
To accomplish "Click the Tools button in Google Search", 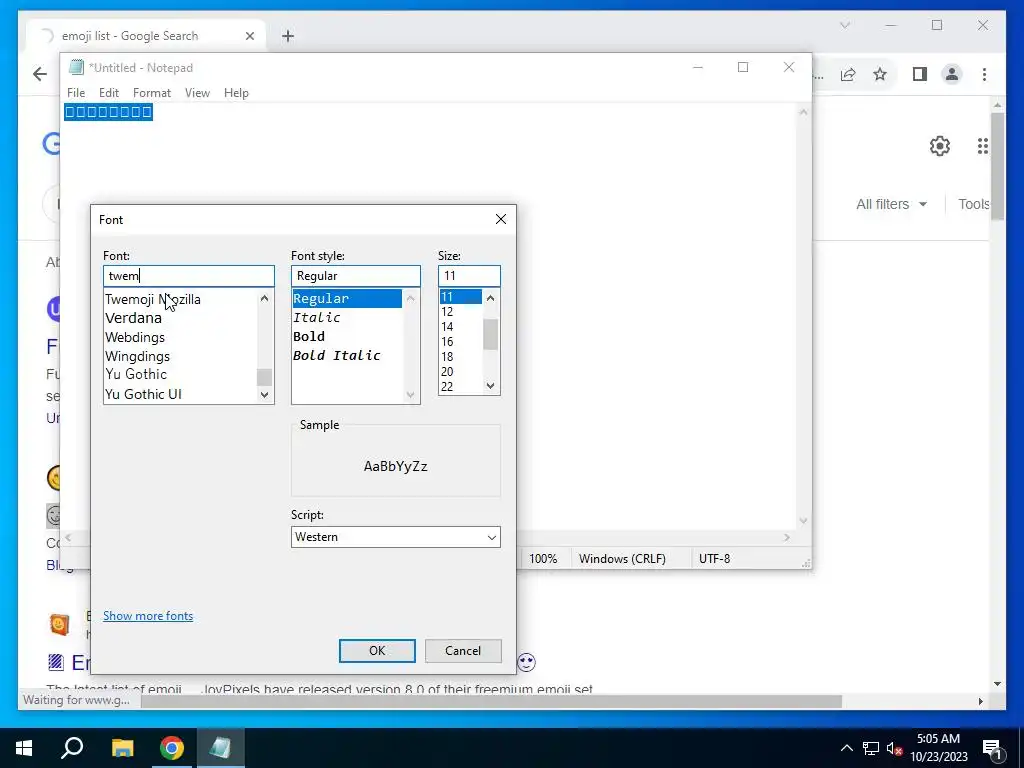I will click(x=973, y=204).
